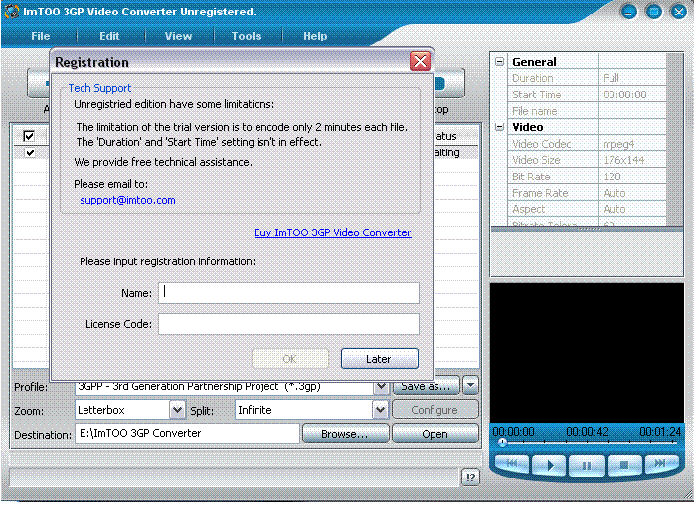
Task: Click the black video preview area
Action: point(587,352)
